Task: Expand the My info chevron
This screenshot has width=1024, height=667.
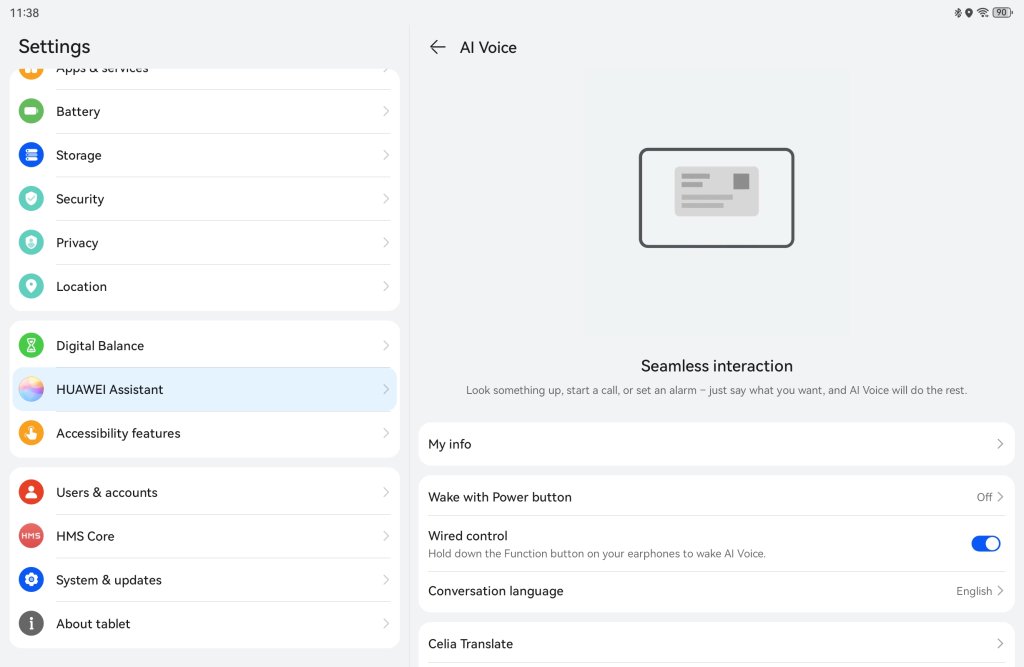Action: tap(999, 444)
